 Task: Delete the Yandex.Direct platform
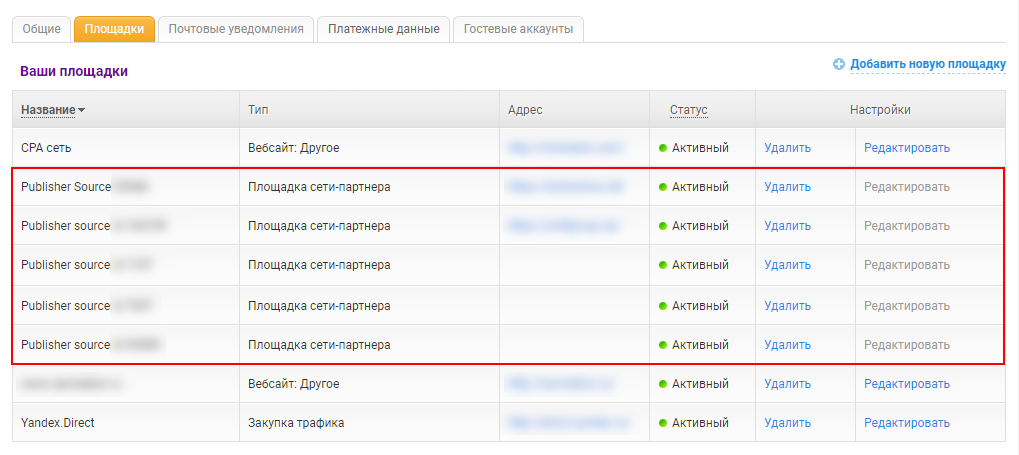(x=787, y=423)
